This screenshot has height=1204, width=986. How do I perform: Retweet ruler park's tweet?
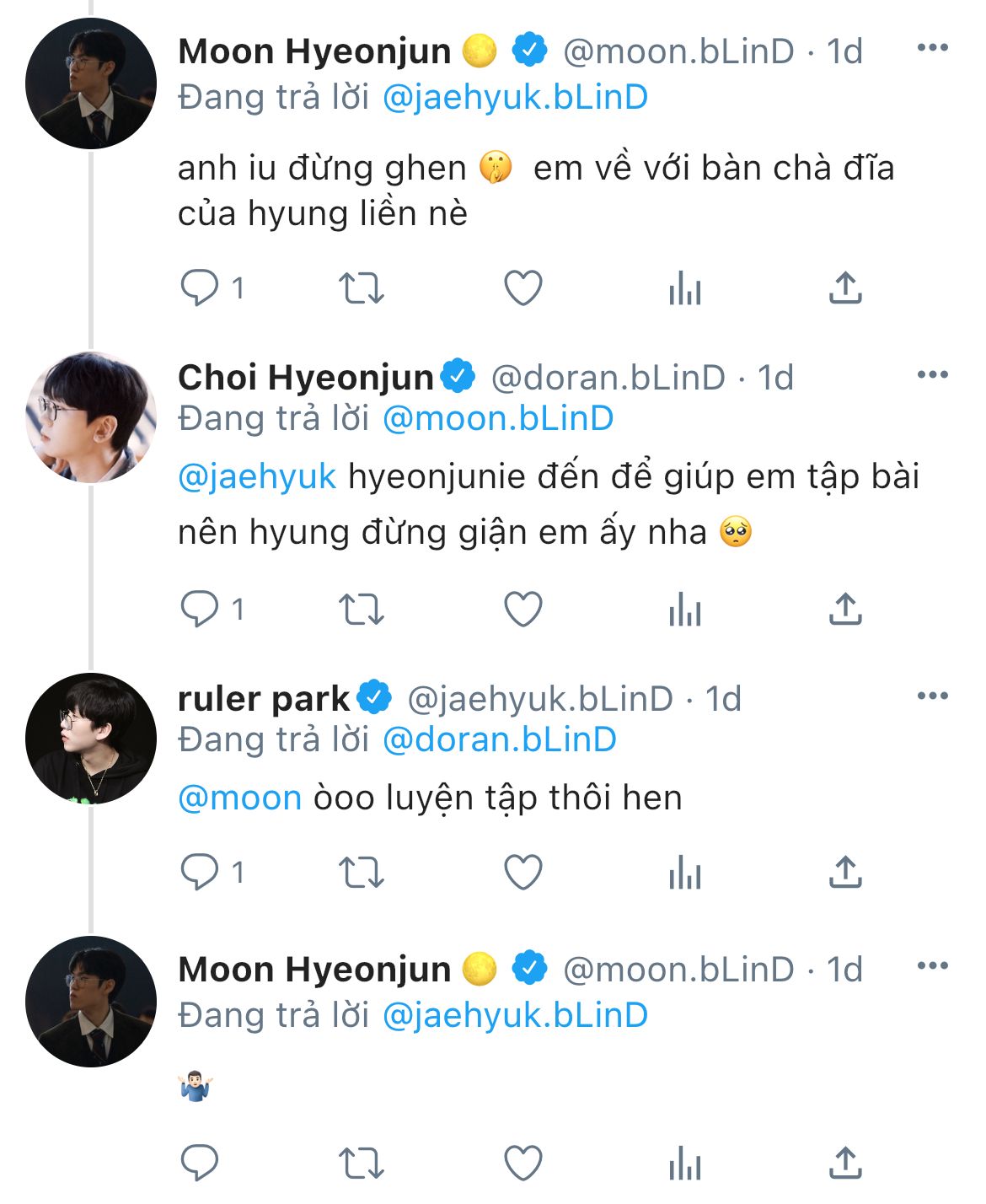pyautogui.click(x=361, y=872)
